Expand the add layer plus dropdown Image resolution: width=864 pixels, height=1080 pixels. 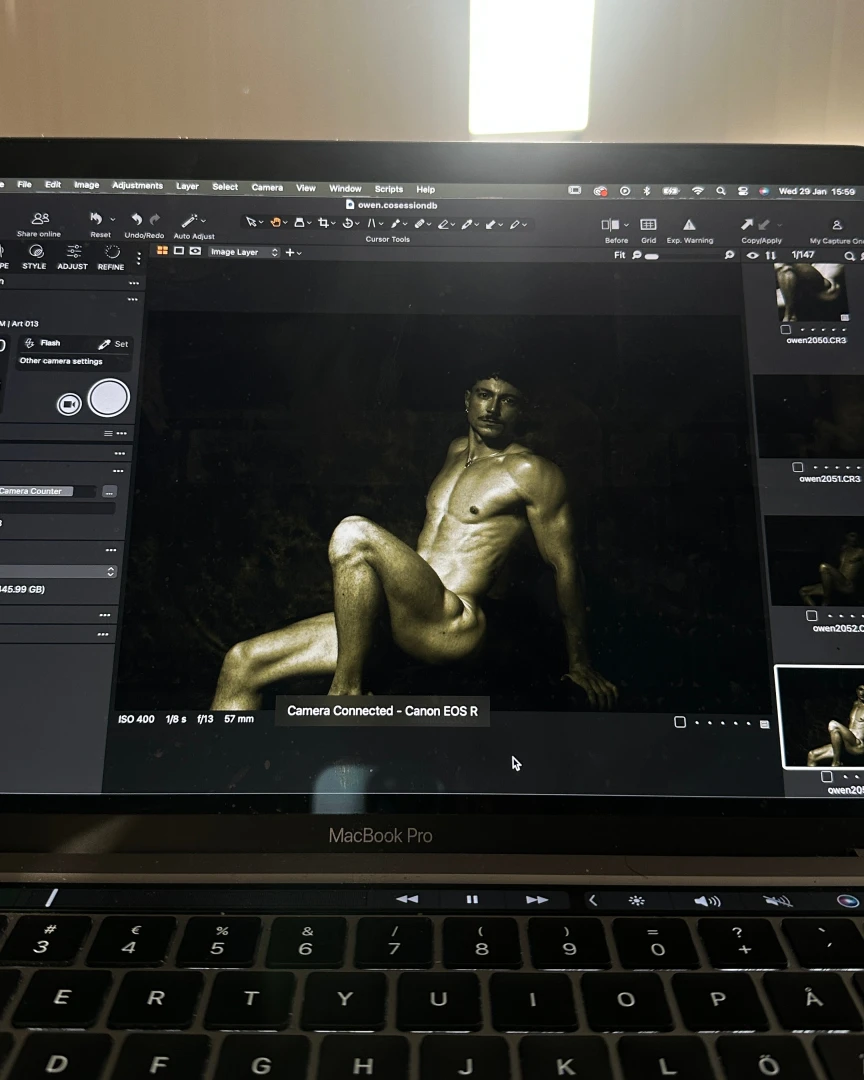point(293,252)
